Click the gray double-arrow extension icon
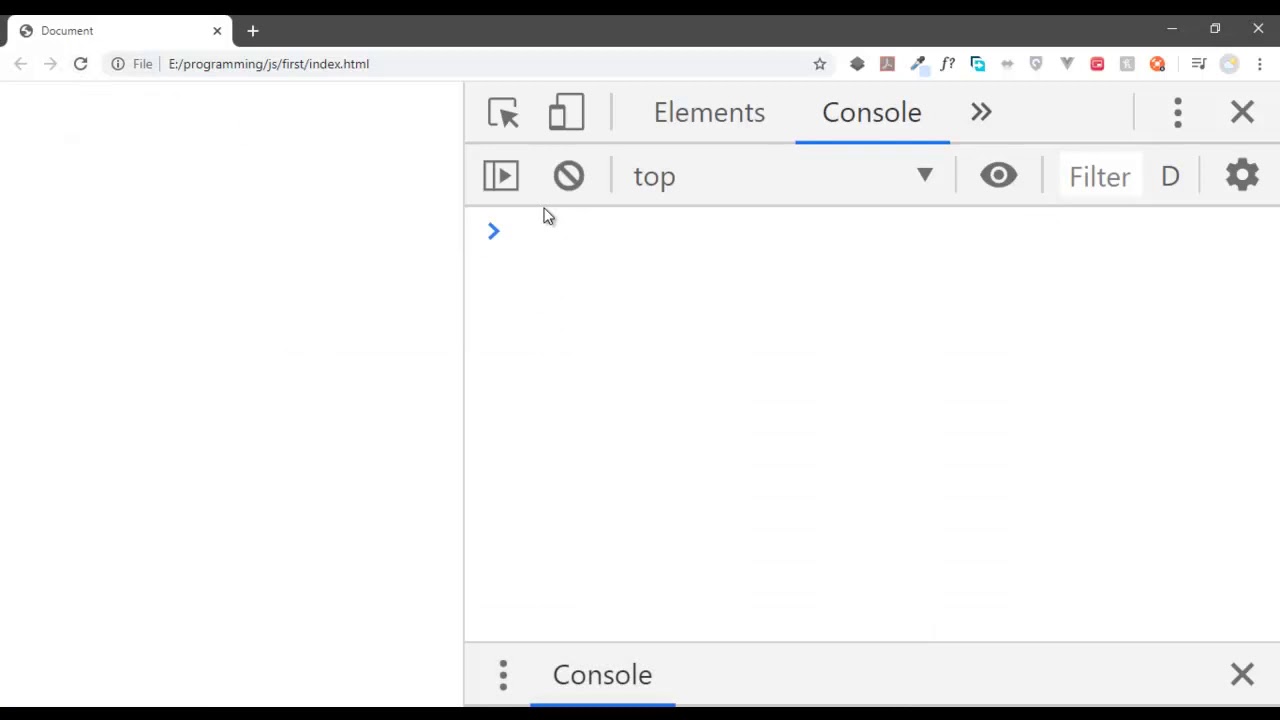The image size is (1280, 720). point(1007,64)
